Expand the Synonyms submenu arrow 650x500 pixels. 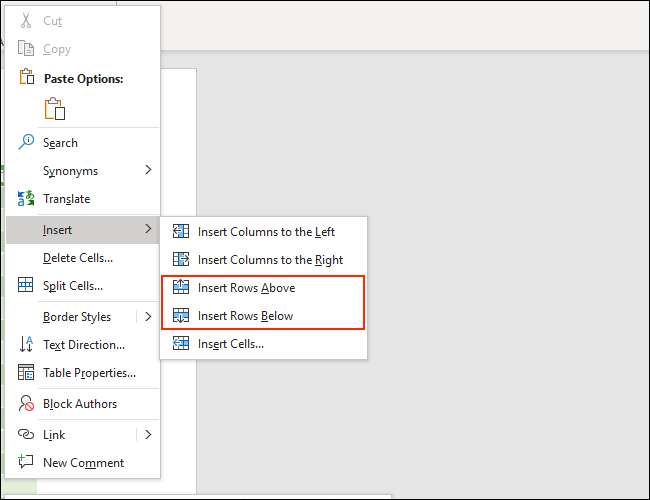[148, 170]
